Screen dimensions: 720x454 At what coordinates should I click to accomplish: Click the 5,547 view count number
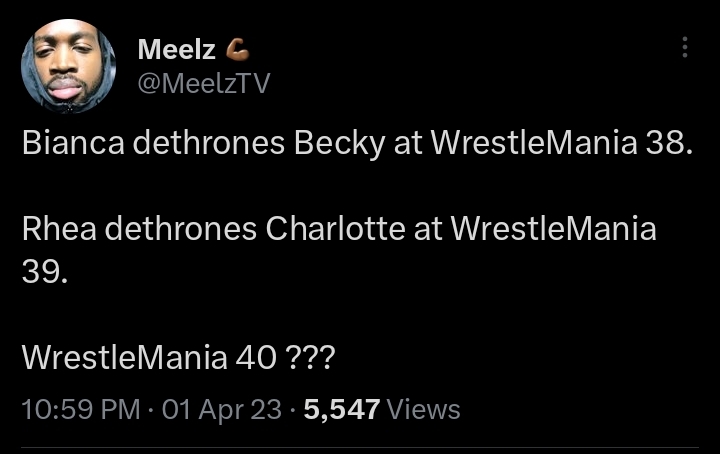point(341,409)
